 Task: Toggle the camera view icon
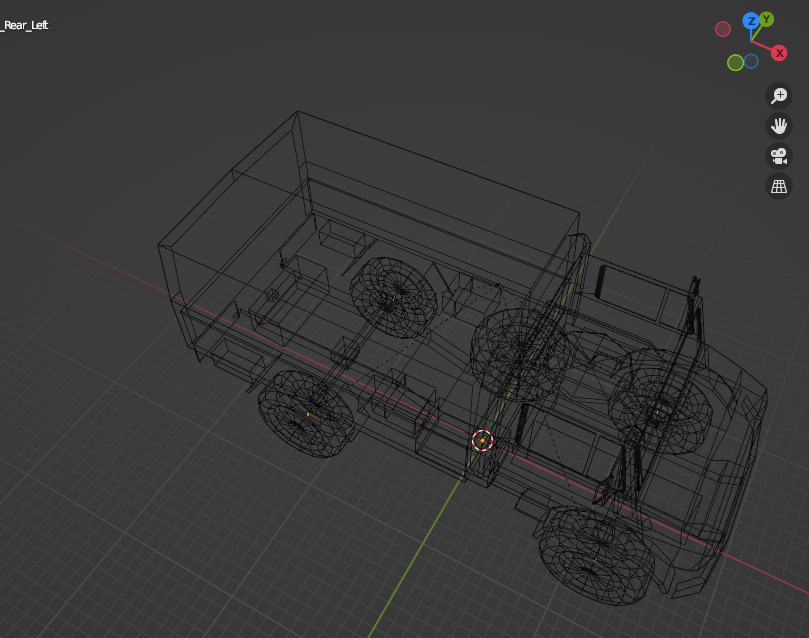pyautogui.click(x=779, y=156)
